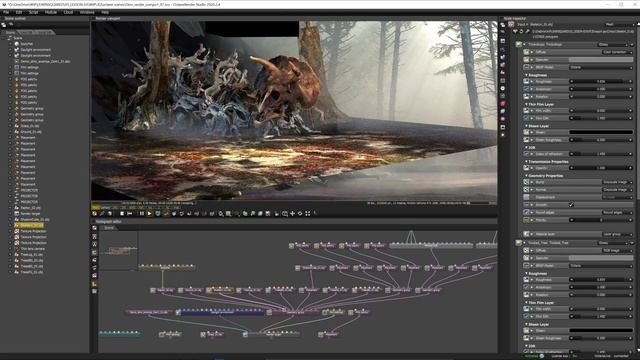Screen dimensions: 640x360
Task: Collapse the first Thin Film Layer section
Action: tap(527, 104)
